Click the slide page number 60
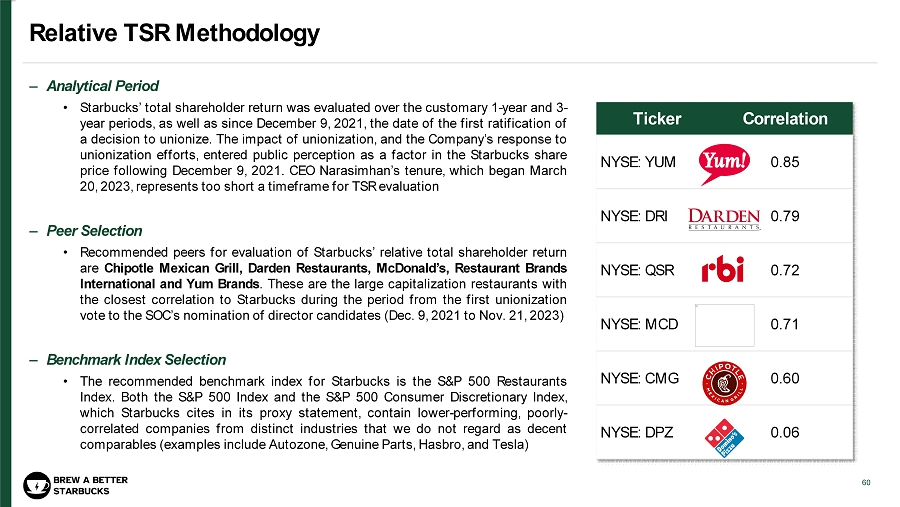The height and width of the screenshot is (507, 900). (x=866, y=483)
